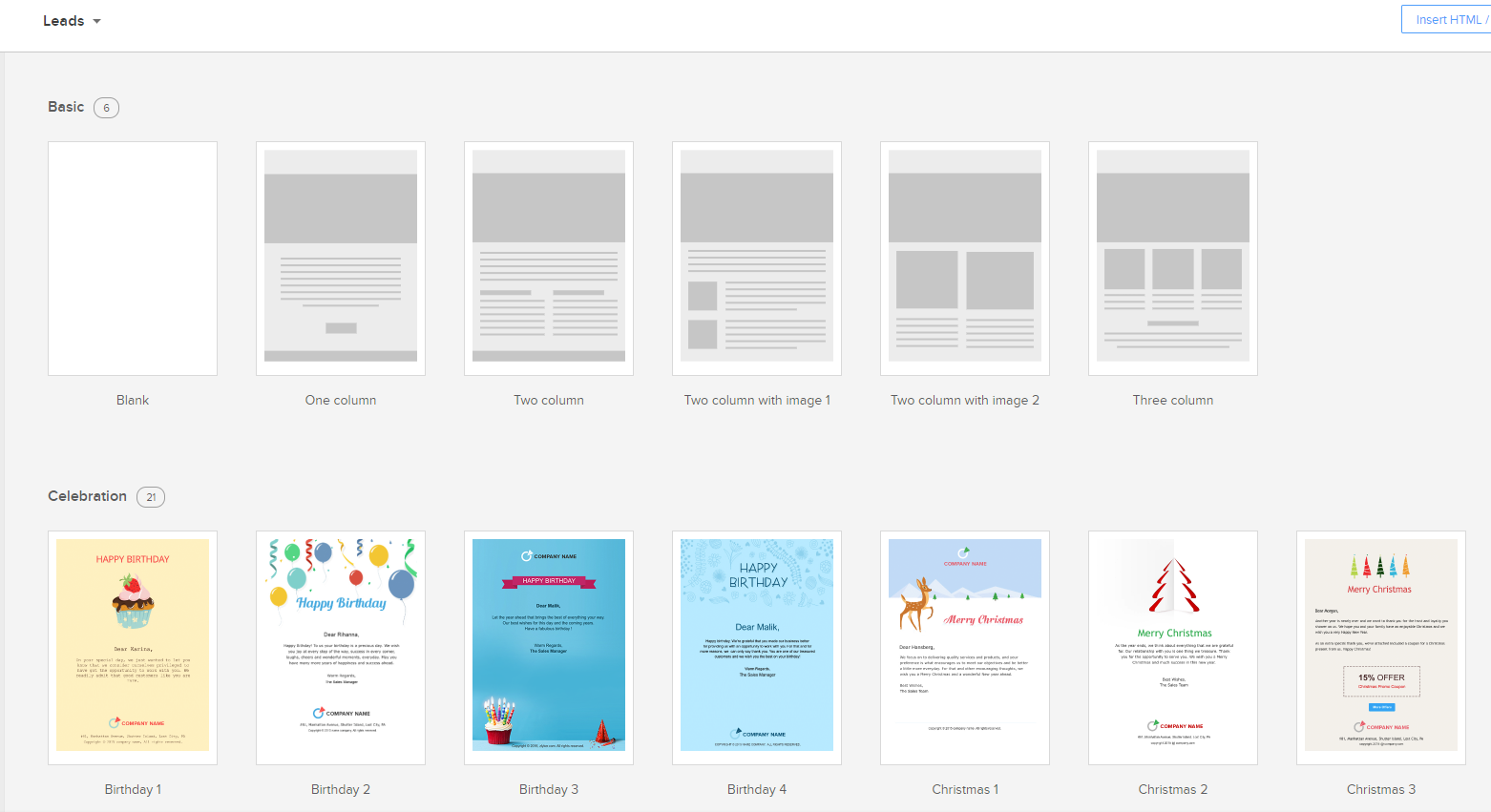
Task: Choose the One column template thumbnail
Action: pos(341,259)
